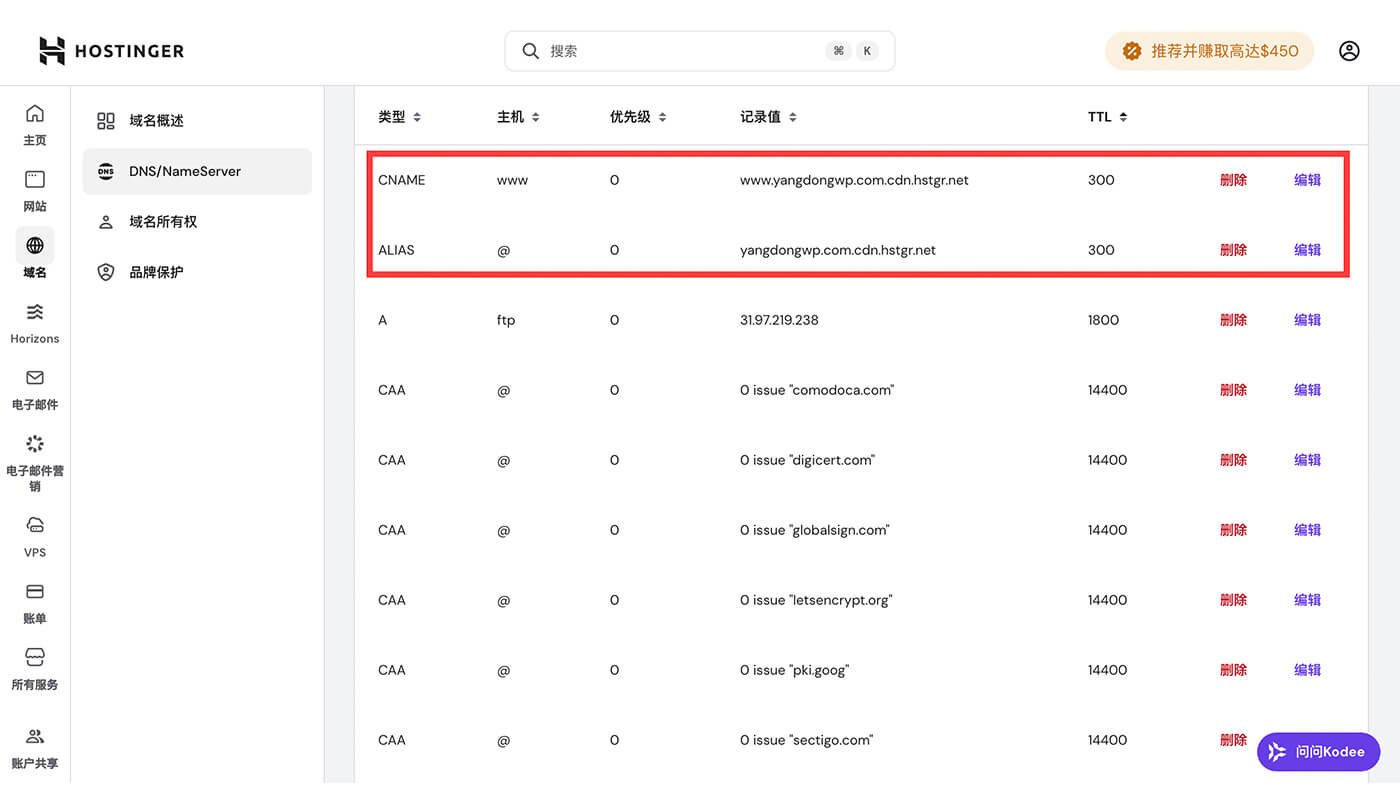Click 编辑 on the CNAME www record
The image size is (1400, 800).
1307,180
